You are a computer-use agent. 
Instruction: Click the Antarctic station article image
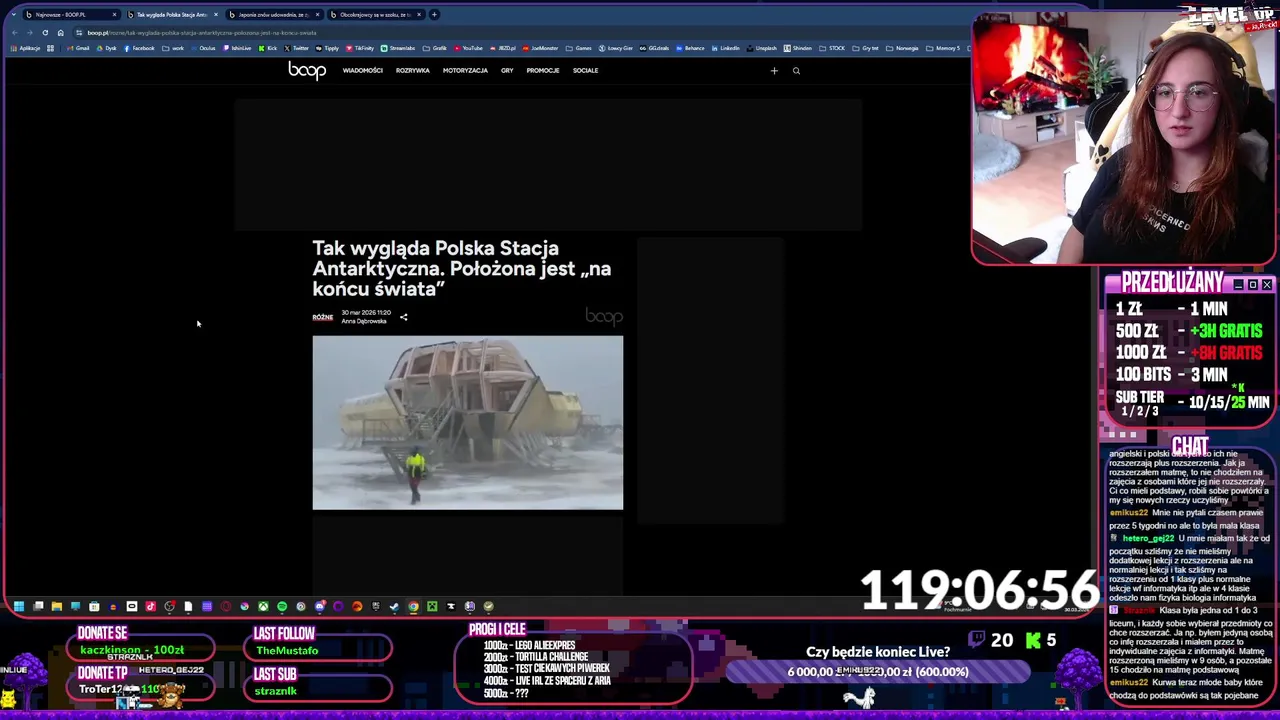467,423
